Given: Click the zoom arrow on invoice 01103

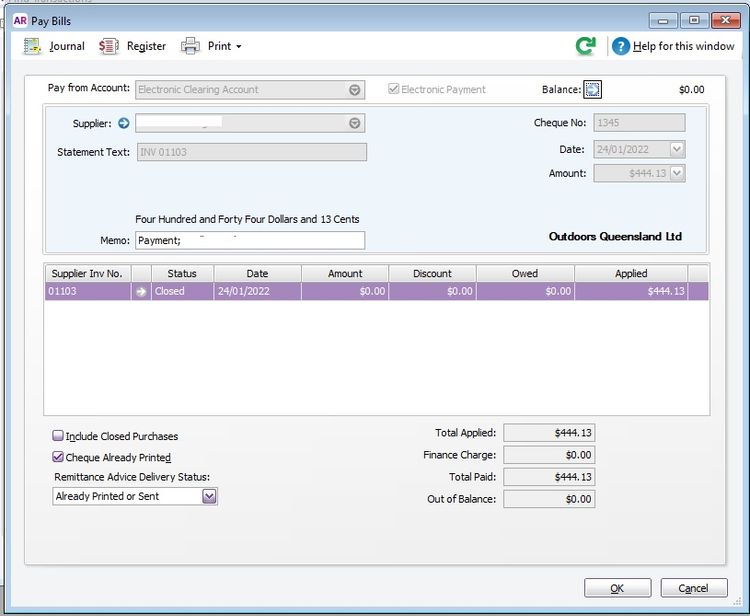Looking at the screenshot, I should [x=141, y=292].
